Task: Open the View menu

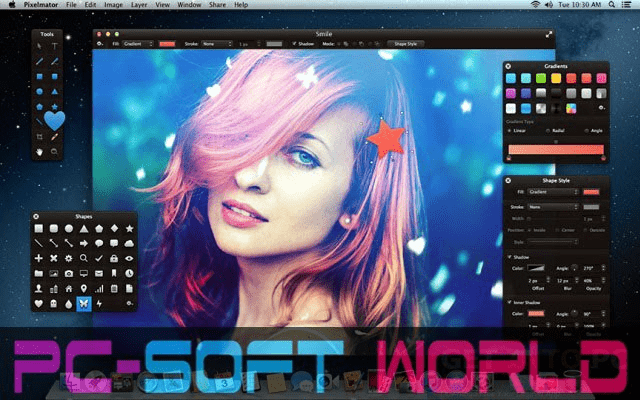Action: coord(162,4)
